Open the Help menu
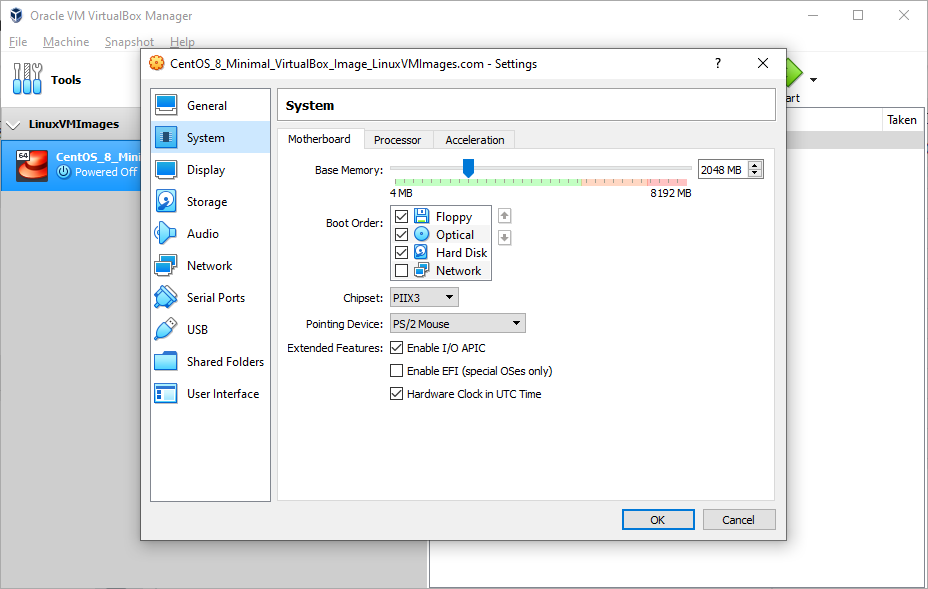Screen dimensions: 928x589 [x=182, y=42]
